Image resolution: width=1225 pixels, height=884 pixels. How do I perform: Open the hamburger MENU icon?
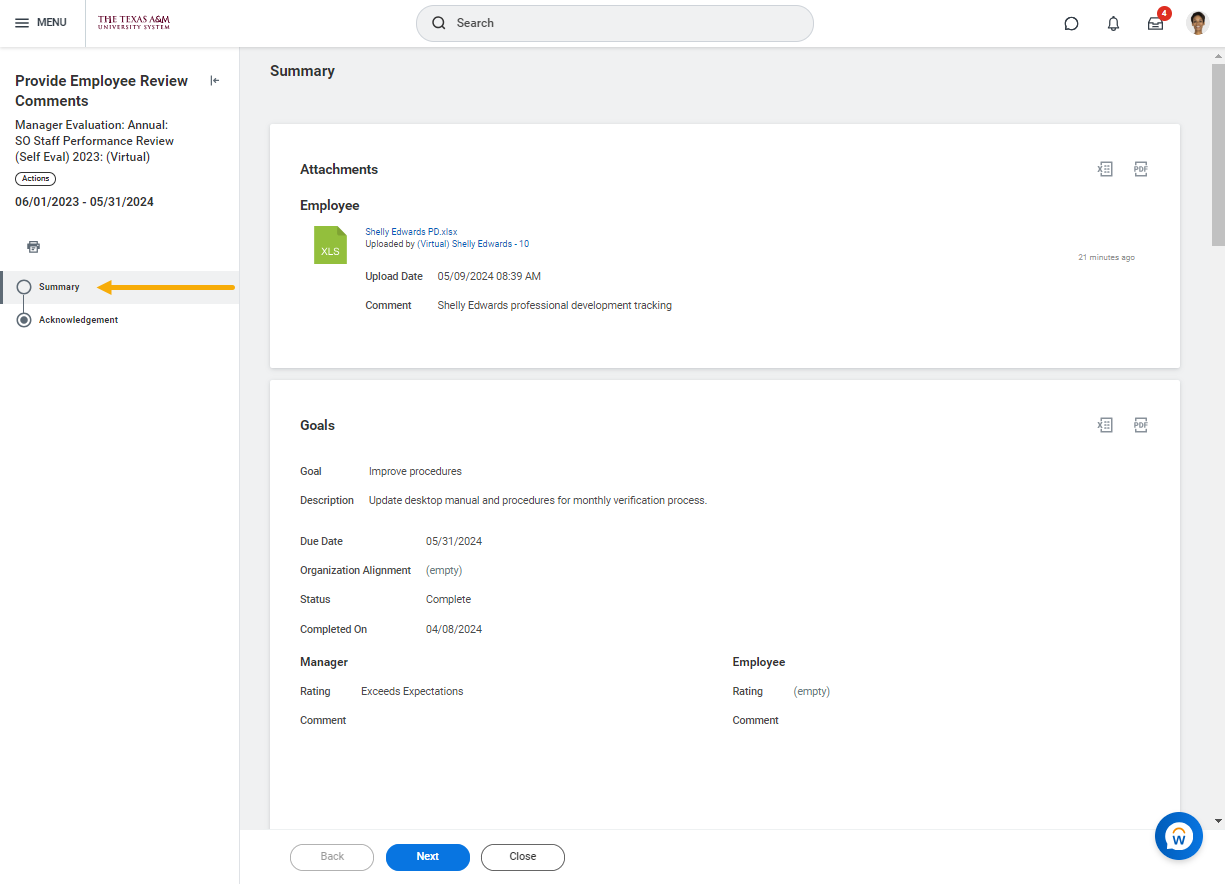[22, 23]
